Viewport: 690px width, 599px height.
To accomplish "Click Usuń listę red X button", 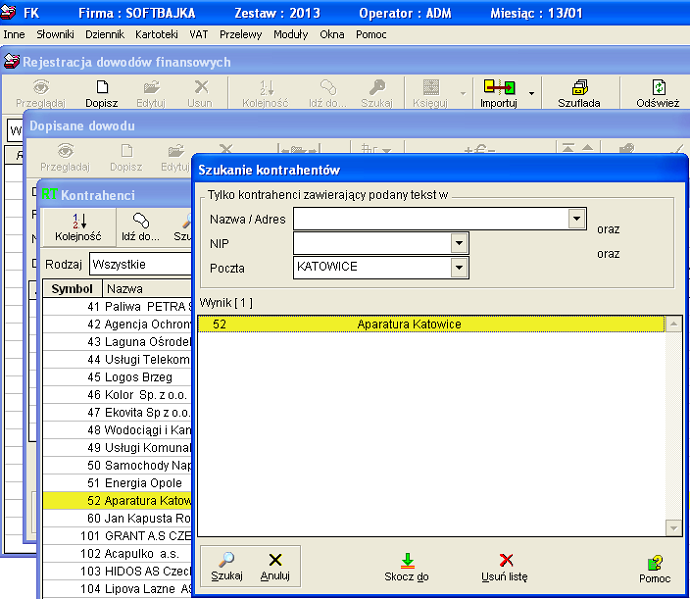I will point(505,567).
